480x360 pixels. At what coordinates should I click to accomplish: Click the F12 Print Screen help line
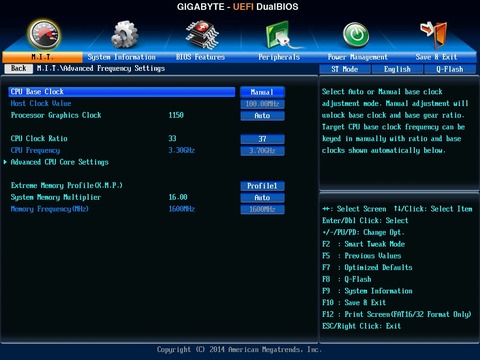click(x=397, y=314)
